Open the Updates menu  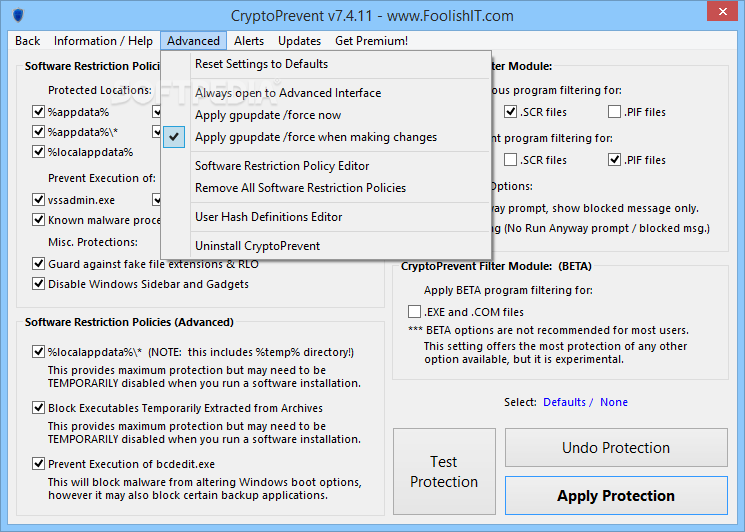pos(299,41)
